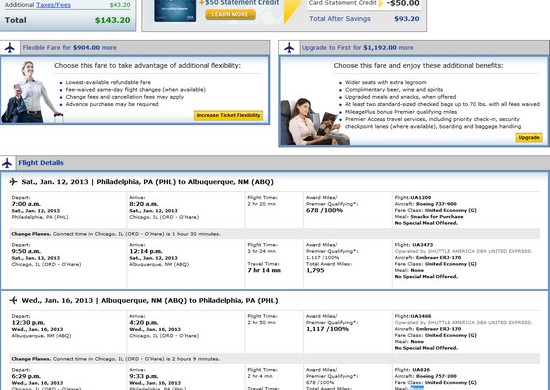The width and height of the screenshot is (550, 390).
Task: Click the first class passenger reading image
Action: pyautogui.click(x=315, y=122)
